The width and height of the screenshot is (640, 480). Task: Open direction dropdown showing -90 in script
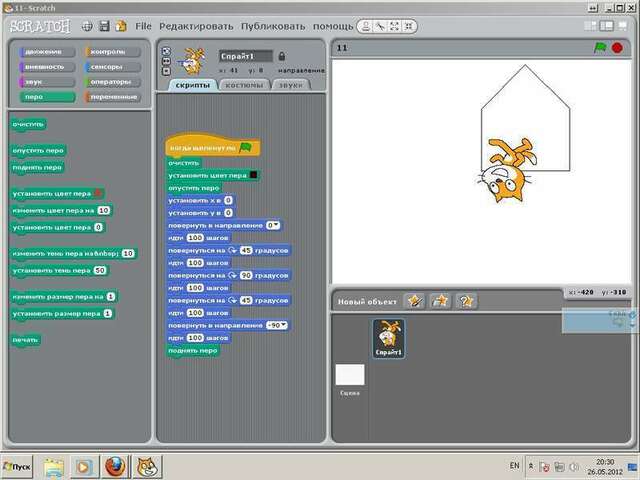coord(277,325)
